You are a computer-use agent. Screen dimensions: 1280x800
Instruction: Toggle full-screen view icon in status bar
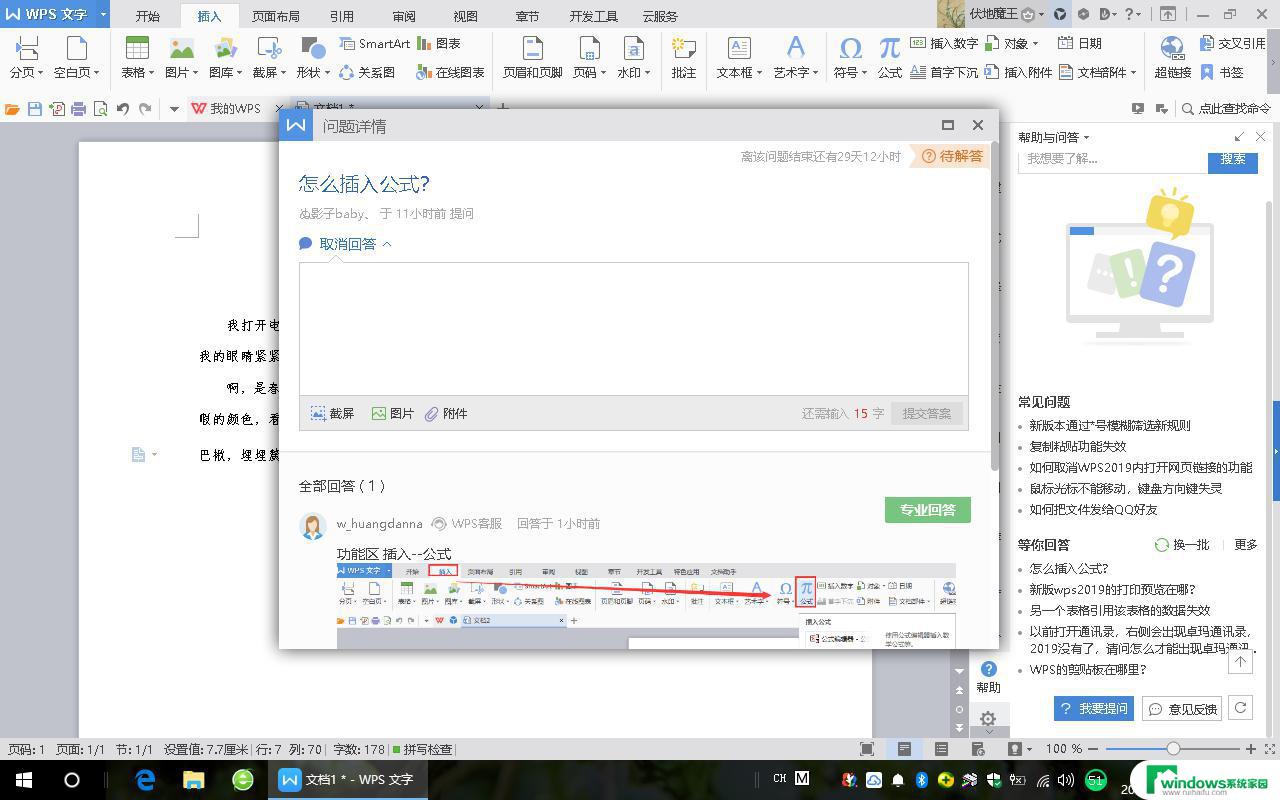tap(867, 749)
